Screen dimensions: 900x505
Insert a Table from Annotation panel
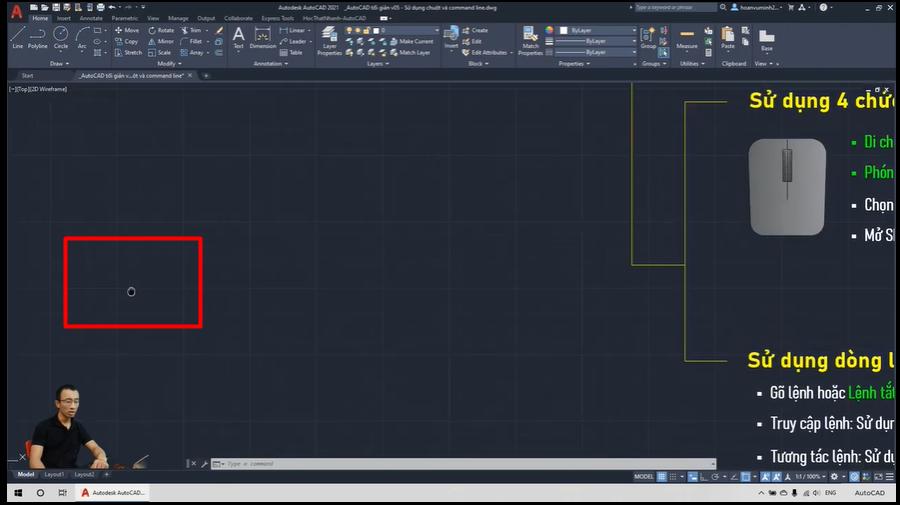(291, 52)
